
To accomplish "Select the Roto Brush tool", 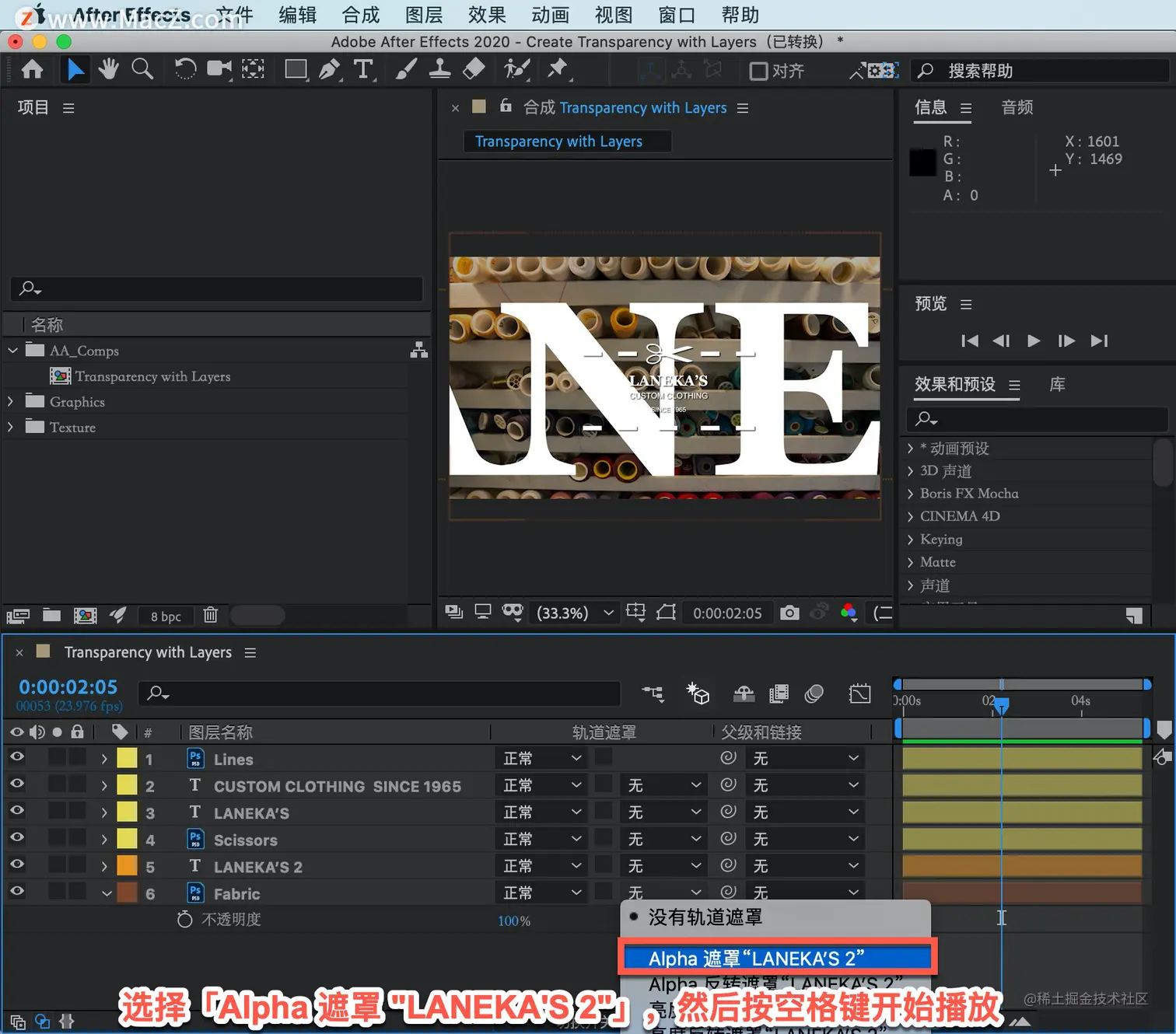I will pos(516,70).
